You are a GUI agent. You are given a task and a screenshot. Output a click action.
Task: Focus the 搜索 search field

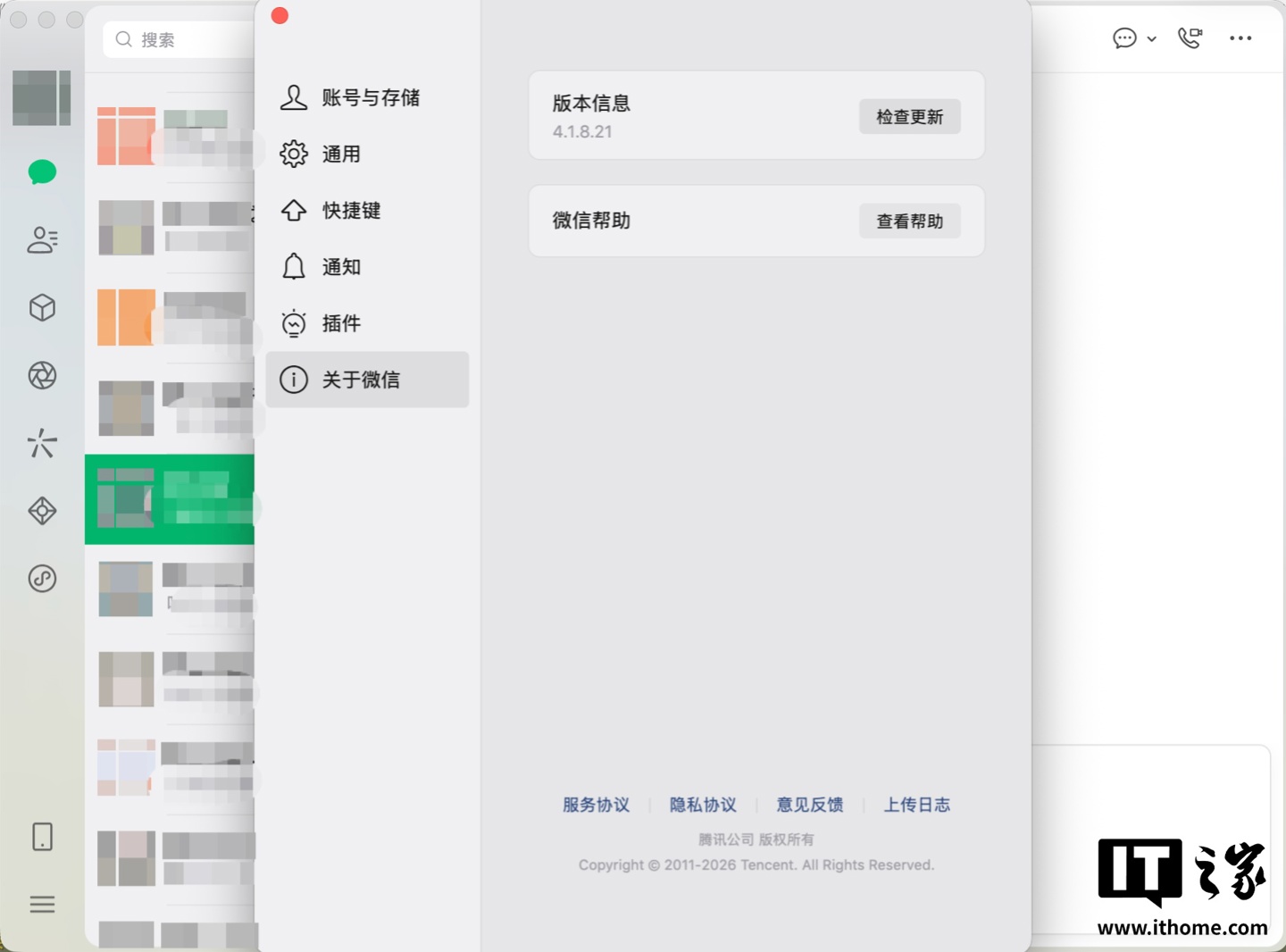click(179, 39)
